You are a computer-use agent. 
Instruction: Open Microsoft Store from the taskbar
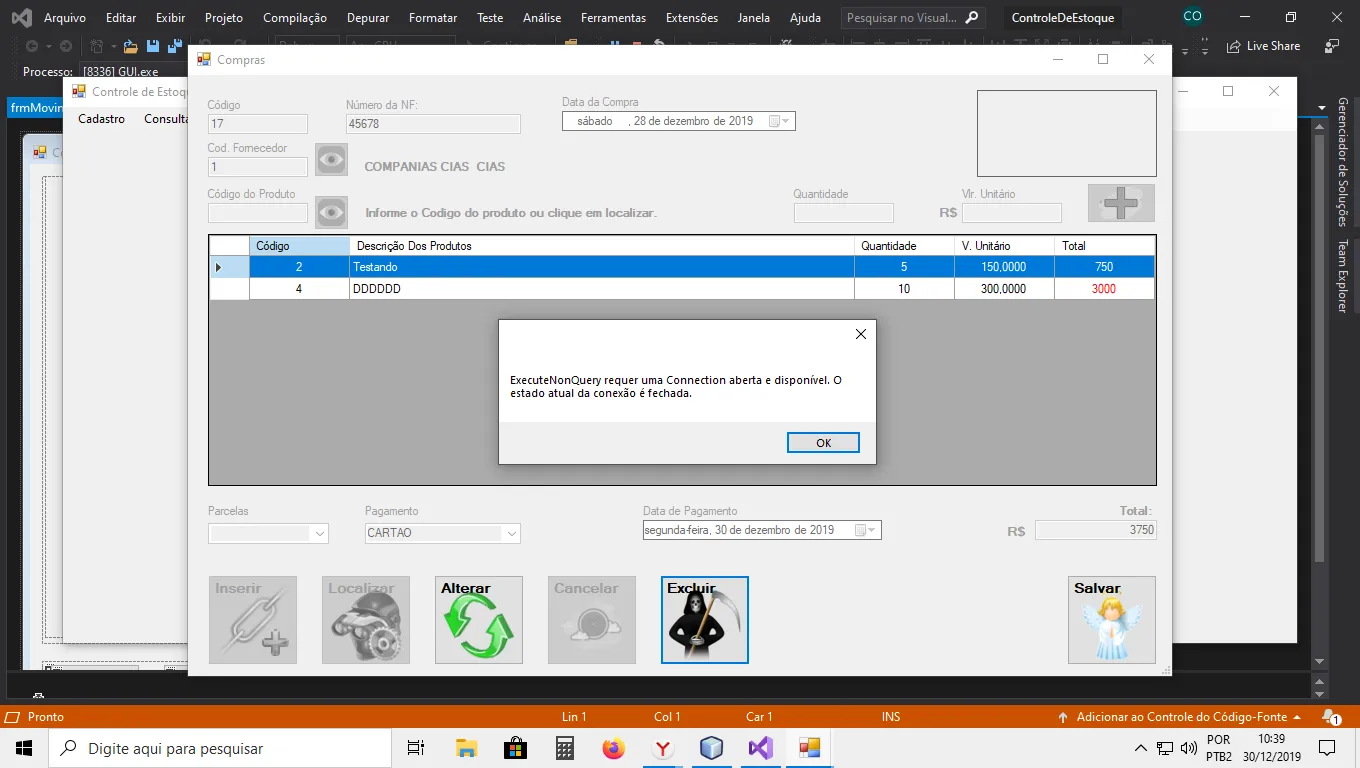515,748
